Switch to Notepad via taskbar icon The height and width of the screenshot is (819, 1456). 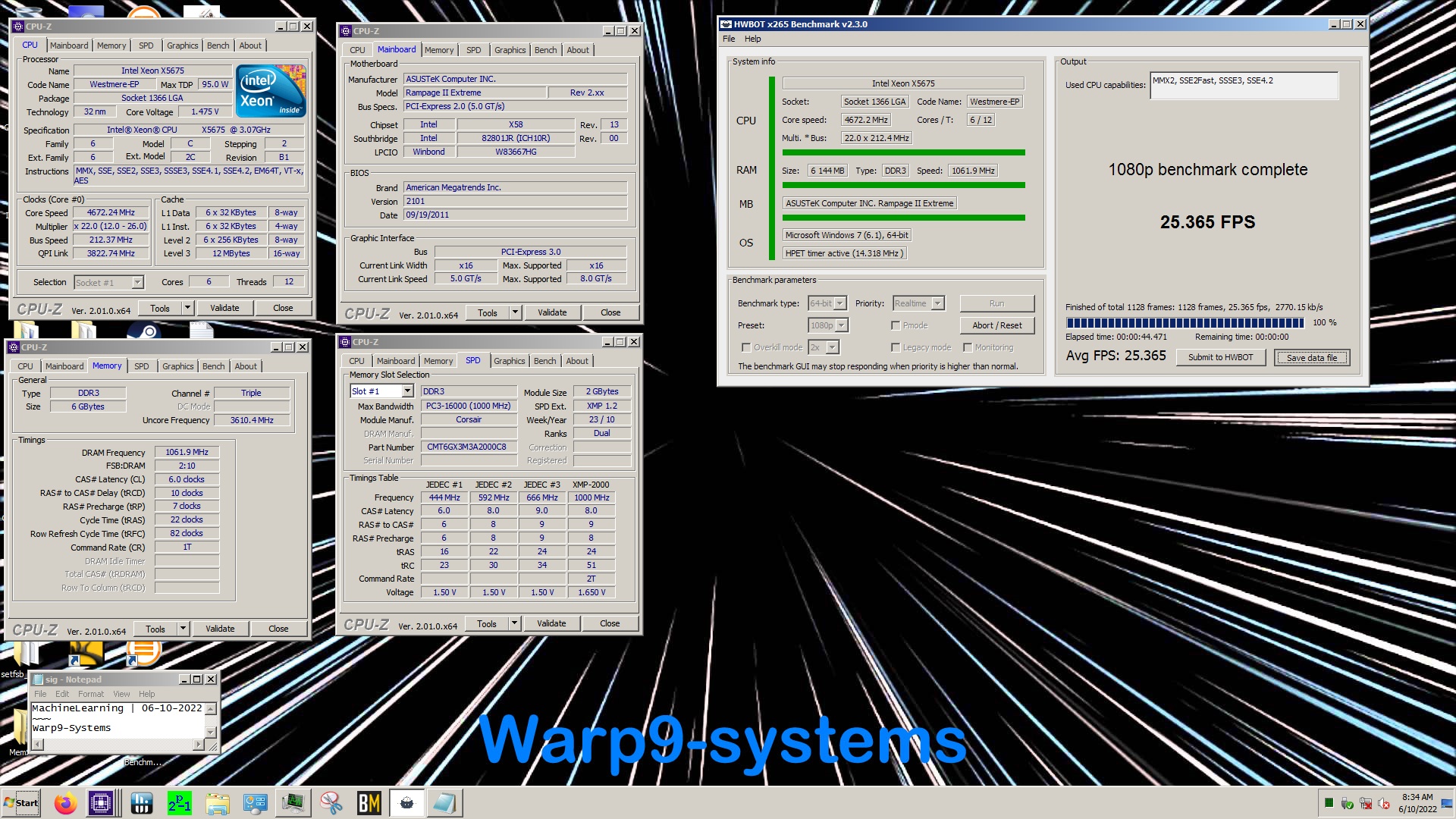pyautogui.click(x=444, y=802)
